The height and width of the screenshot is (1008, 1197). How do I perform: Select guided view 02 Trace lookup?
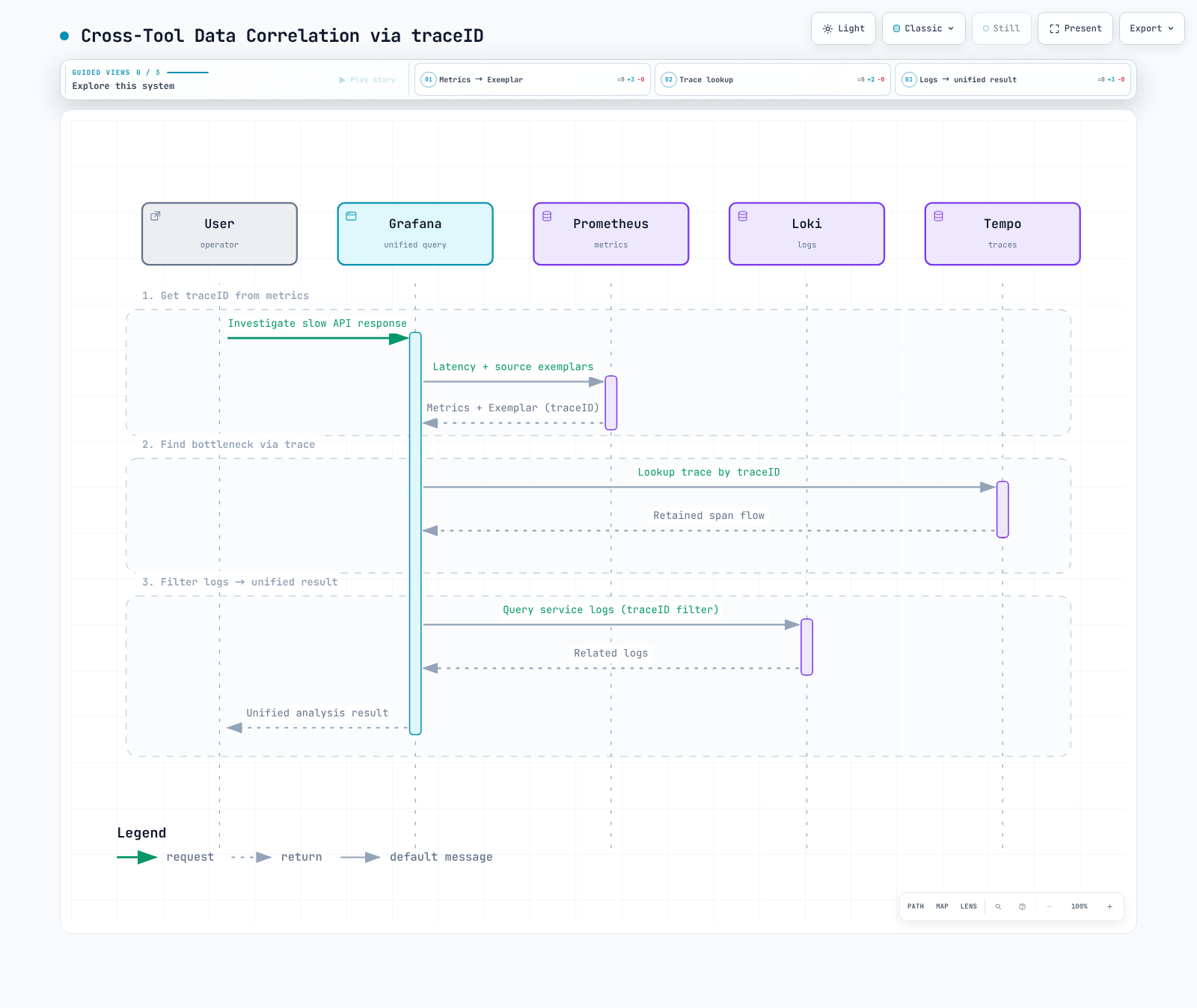coord(773,79)
